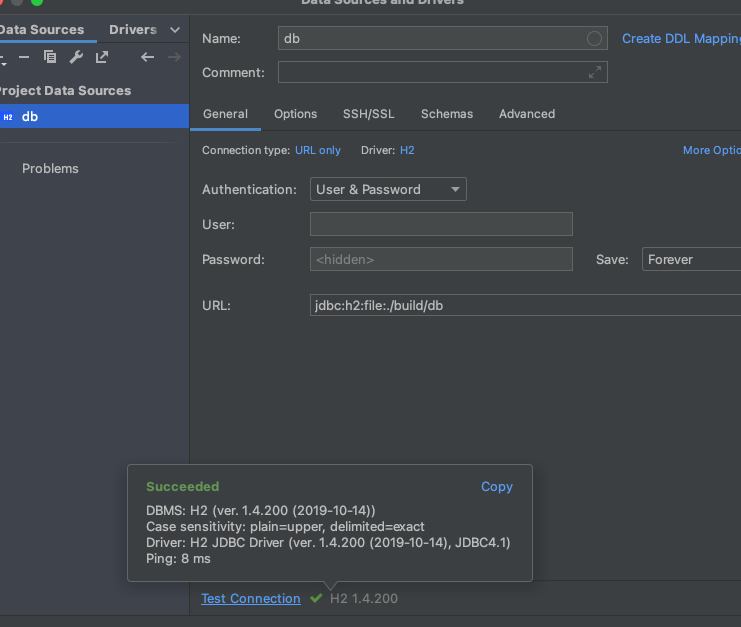Open driver settings via wrench icon
The width and height of the screenshot is (741, 627).
point(76,57)
